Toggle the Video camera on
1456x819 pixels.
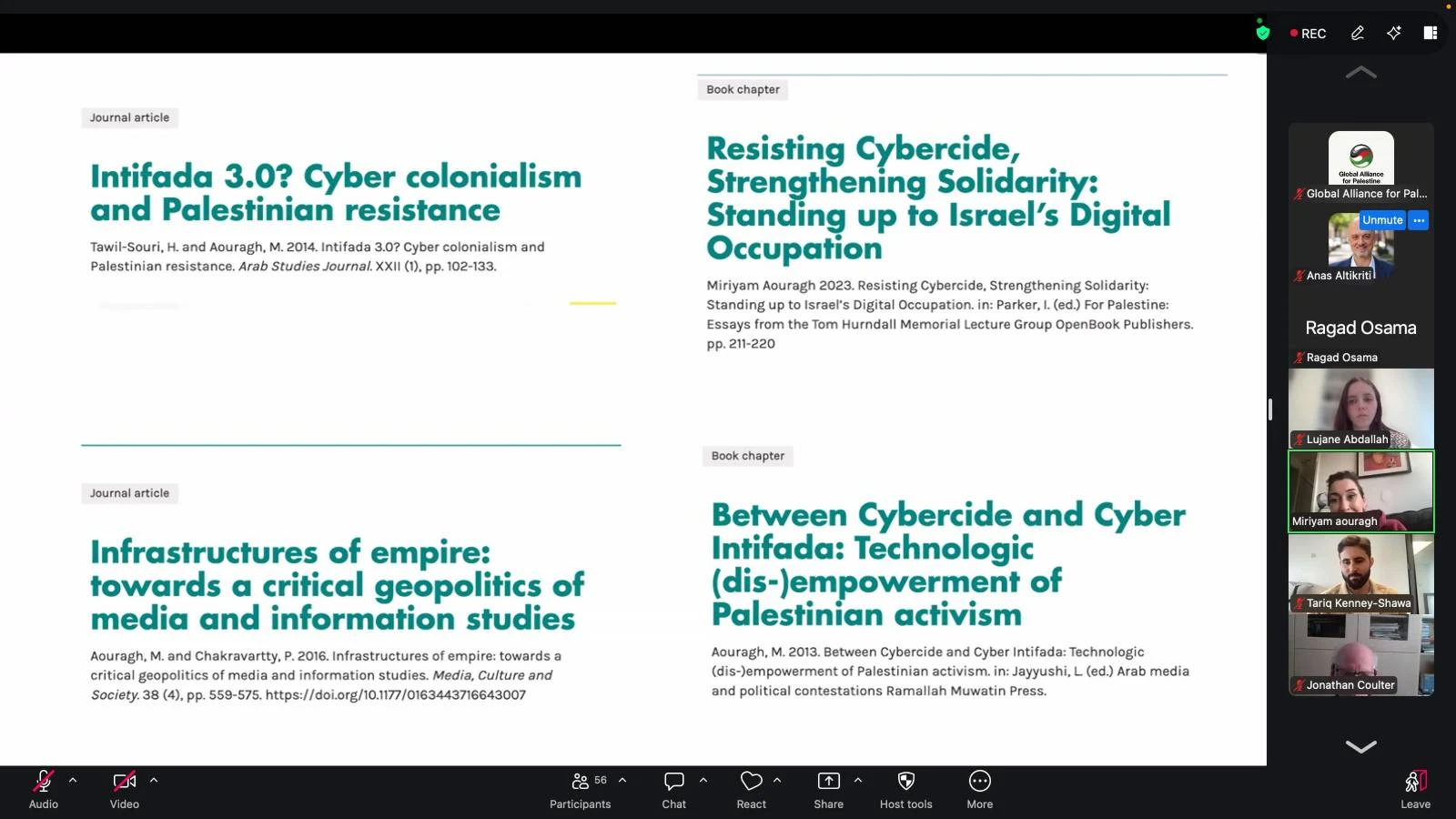[124, 789]
